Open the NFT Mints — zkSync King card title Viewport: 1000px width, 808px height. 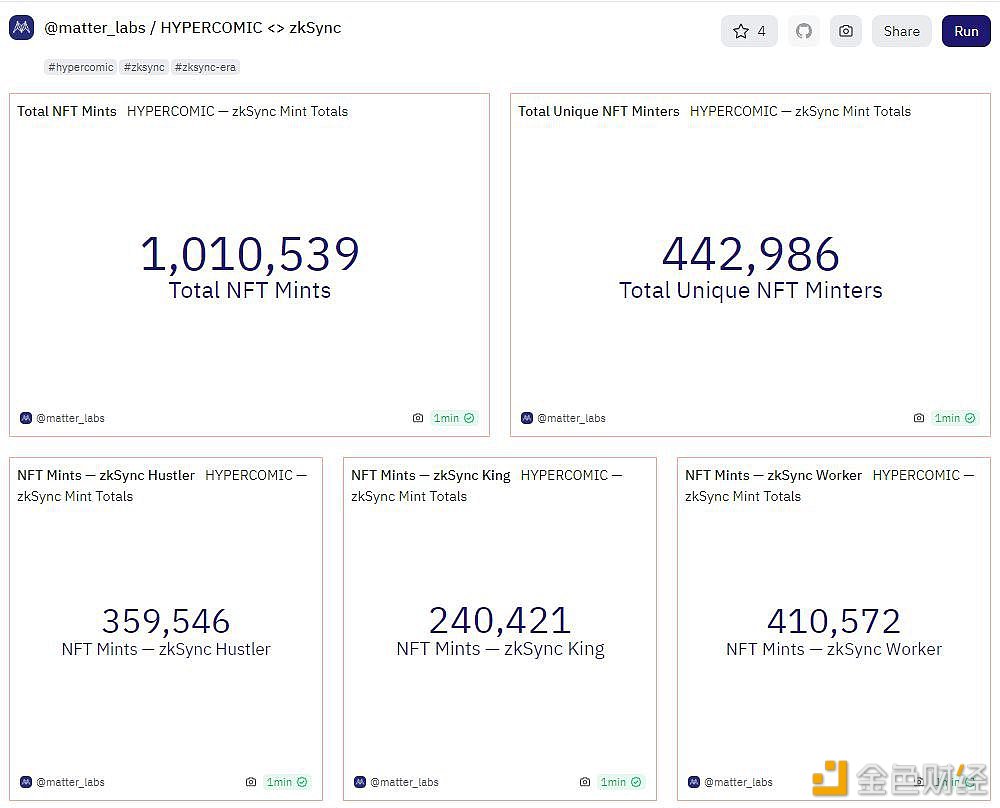[x=430, y=475]
